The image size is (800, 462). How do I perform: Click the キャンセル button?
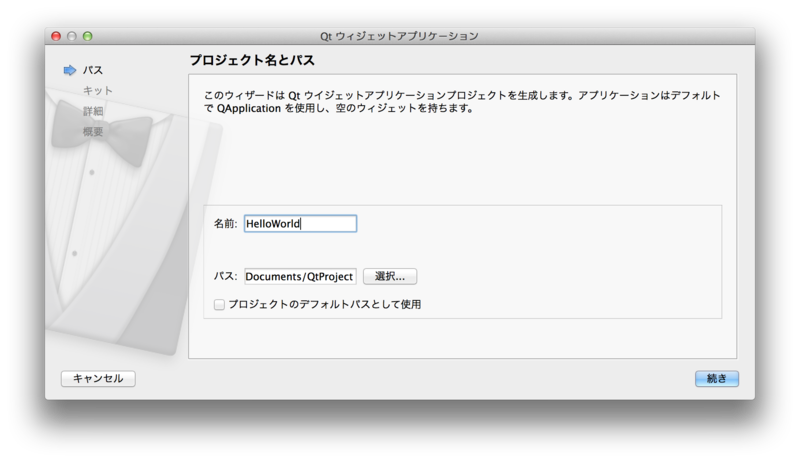[x=98, y=378]
